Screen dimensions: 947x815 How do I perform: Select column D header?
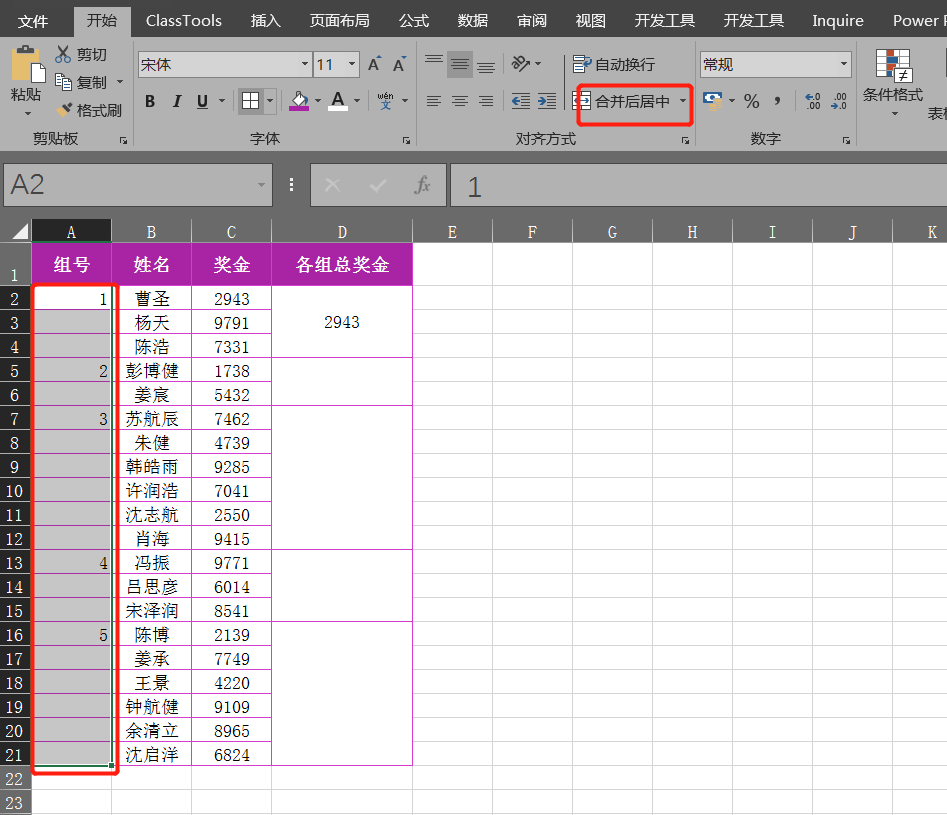(x=342, y=232)
